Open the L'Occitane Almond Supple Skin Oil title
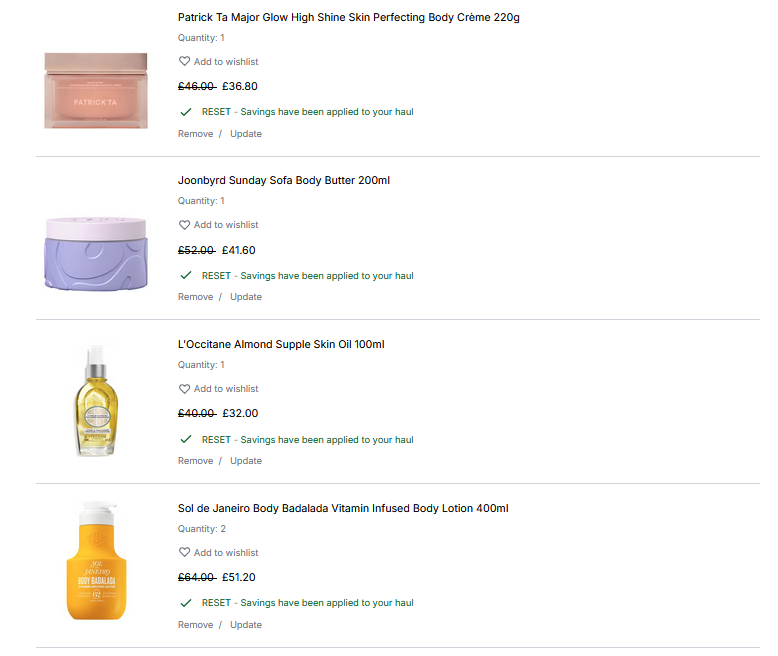Viewport: 778px width, 656px height. 281,345
